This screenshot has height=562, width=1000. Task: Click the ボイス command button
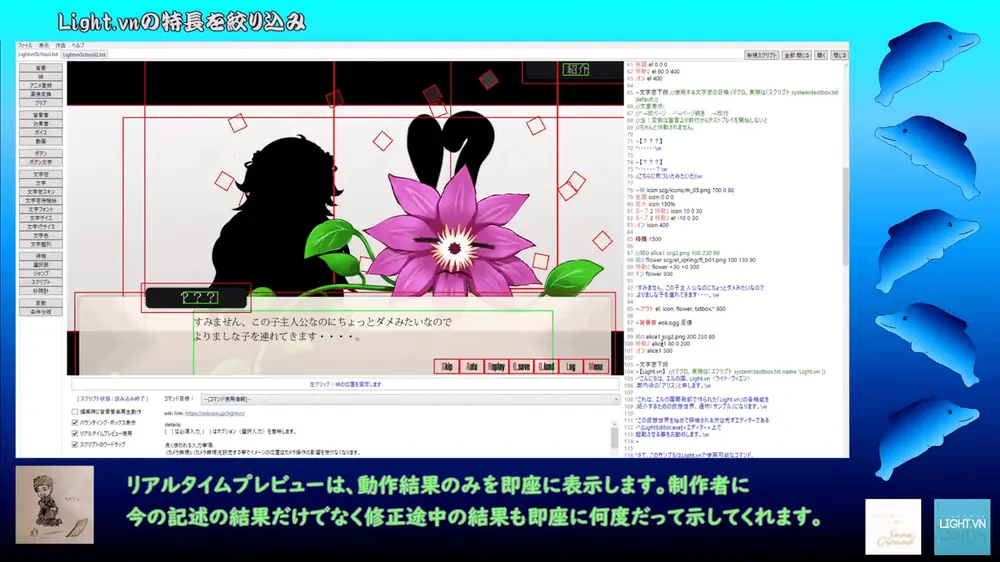[x=41, y=133]
